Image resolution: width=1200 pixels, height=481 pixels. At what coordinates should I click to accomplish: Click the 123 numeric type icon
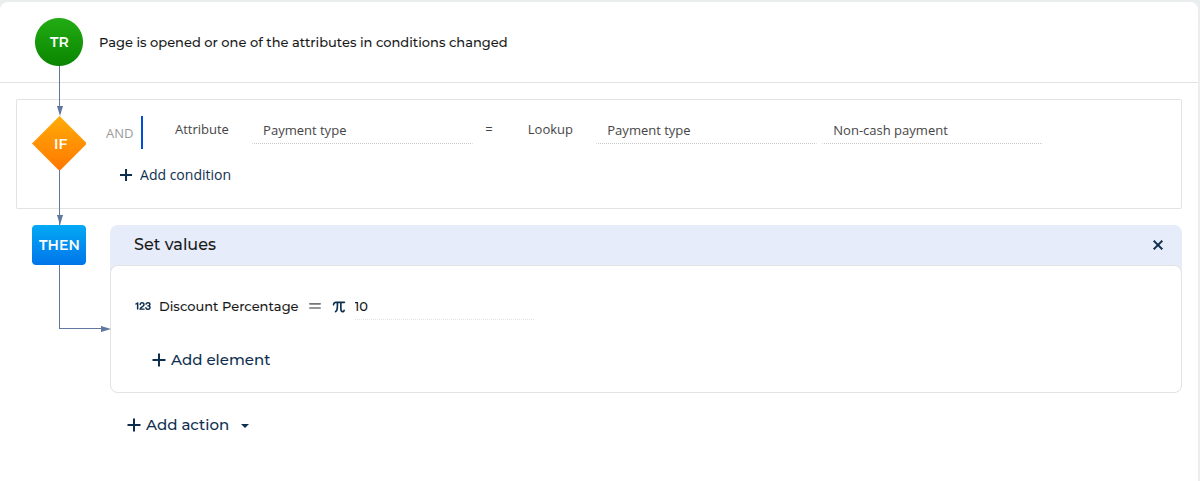(142, 307)
